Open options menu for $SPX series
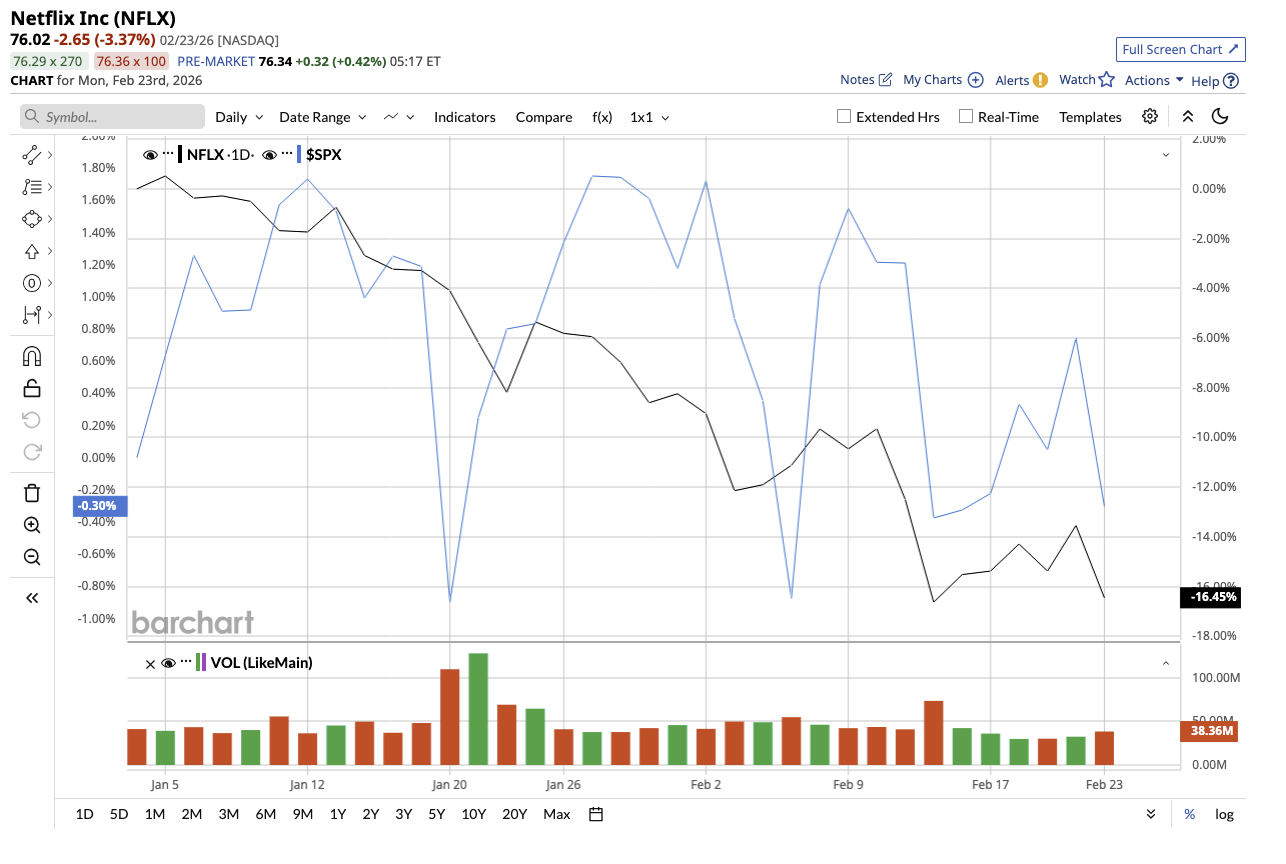 click(x=287, y=154)
